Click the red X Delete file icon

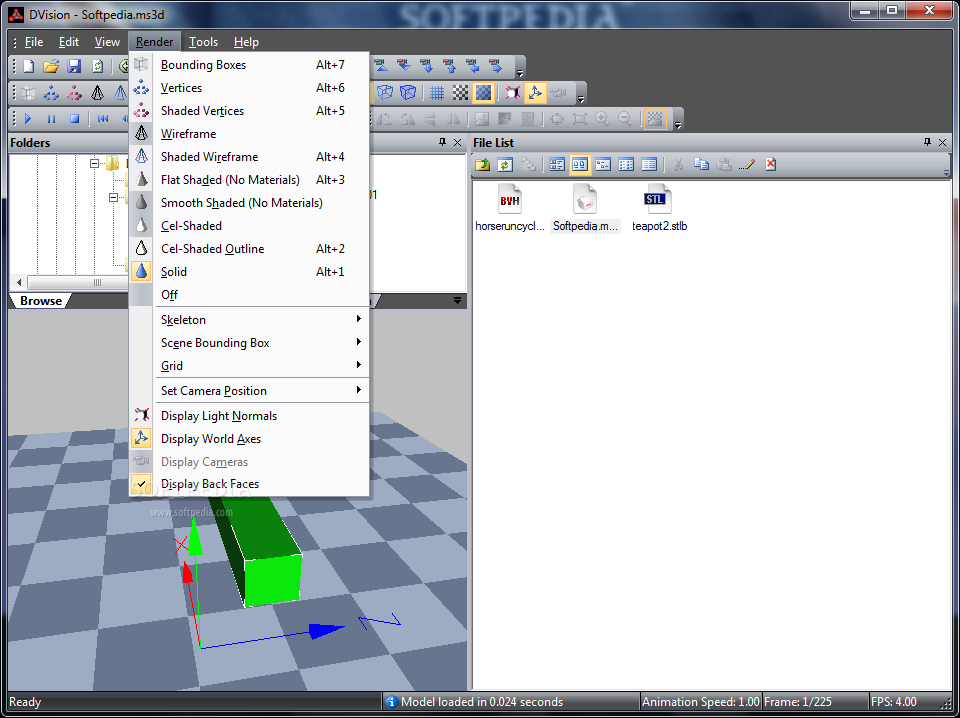tap(770, 165)
